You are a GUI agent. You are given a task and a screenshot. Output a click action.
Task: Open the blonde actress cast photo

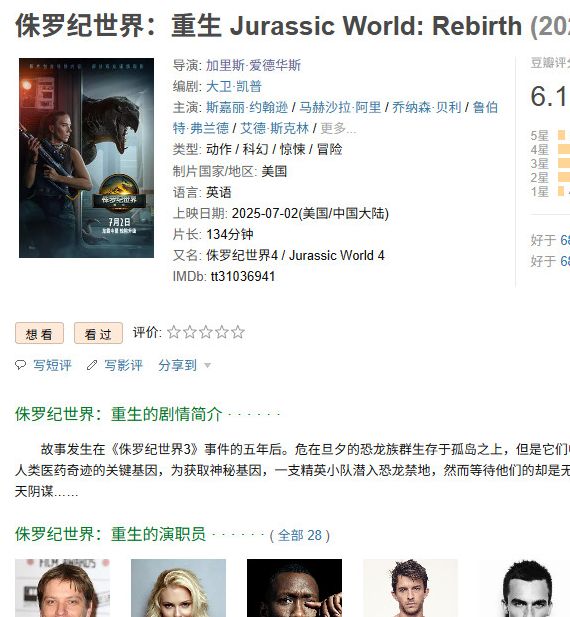pos(179,588)
